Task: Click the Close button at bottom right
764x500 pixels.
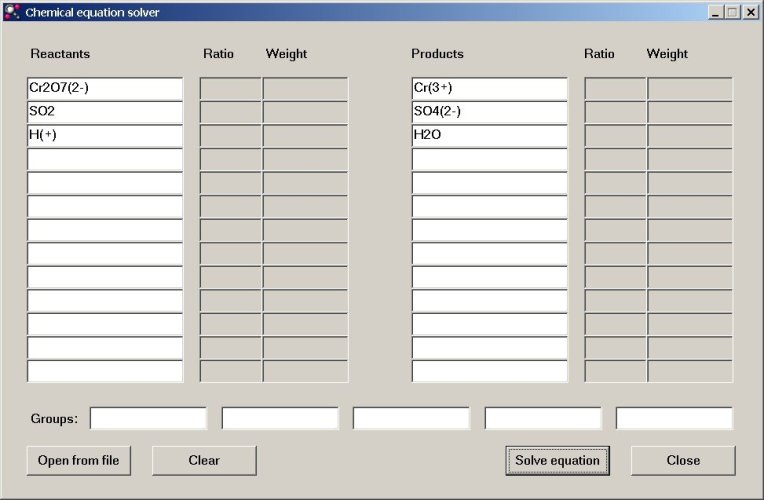Action: tap(683, 461)
